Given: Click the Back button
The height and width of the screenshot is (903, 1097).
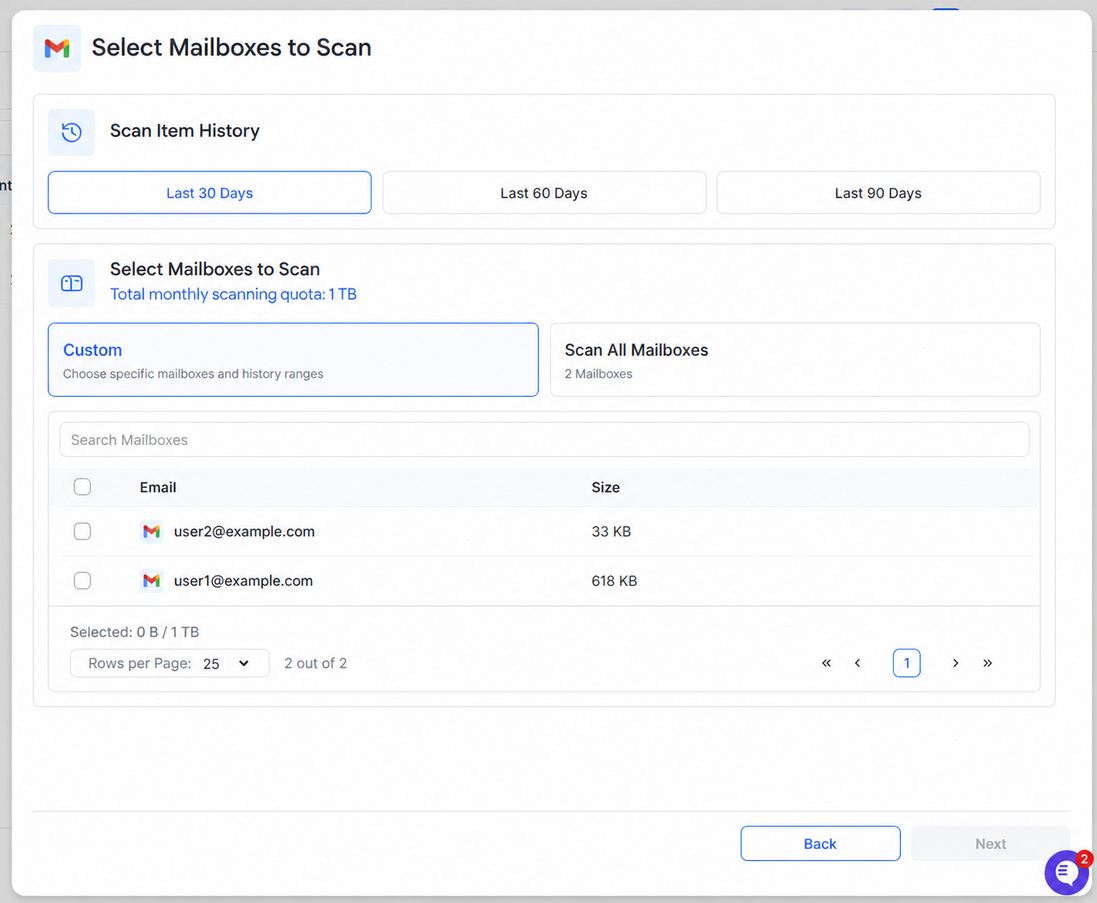Looking at the screenshot, I should click(x=820, y=844).
